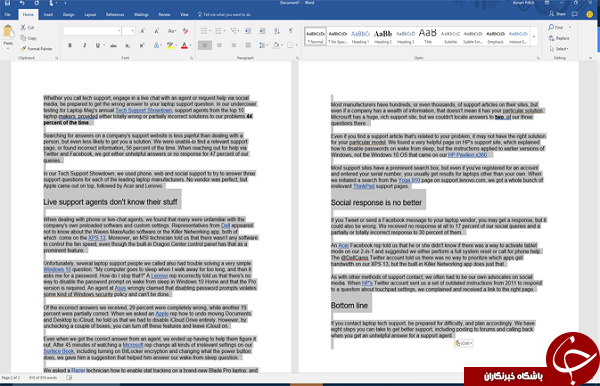600x386 pixels.
Task: Open the Select dropdown in Editing
Action: 559,49
